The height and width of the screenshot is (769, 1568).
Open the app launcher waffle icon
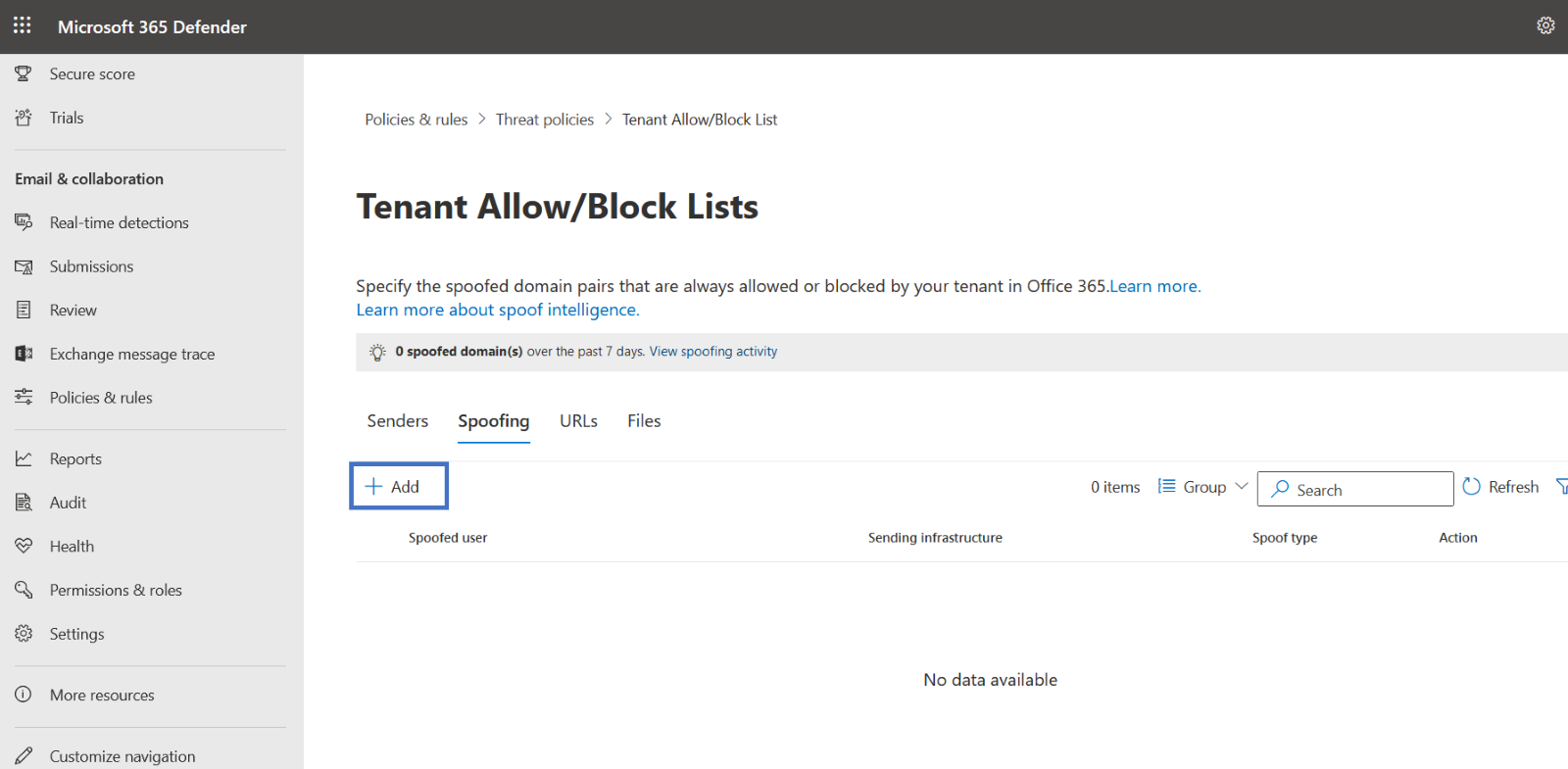click(22, 25)
